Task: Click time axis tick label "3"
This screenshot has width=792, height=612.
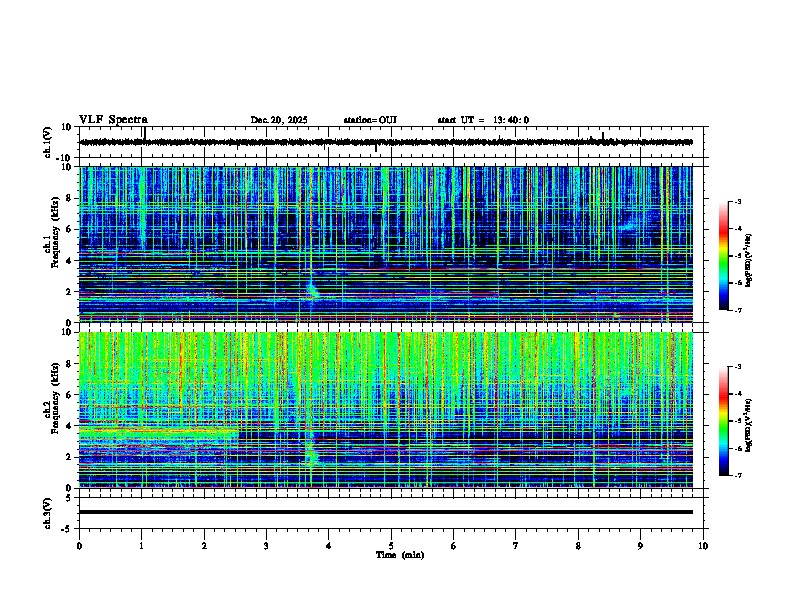Action: coord(266,546)
